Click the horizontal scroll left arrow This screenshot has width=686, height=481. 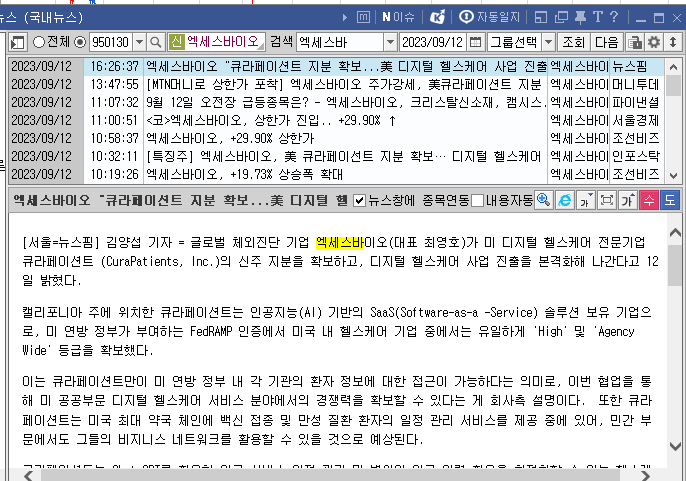tap(28, 475)
